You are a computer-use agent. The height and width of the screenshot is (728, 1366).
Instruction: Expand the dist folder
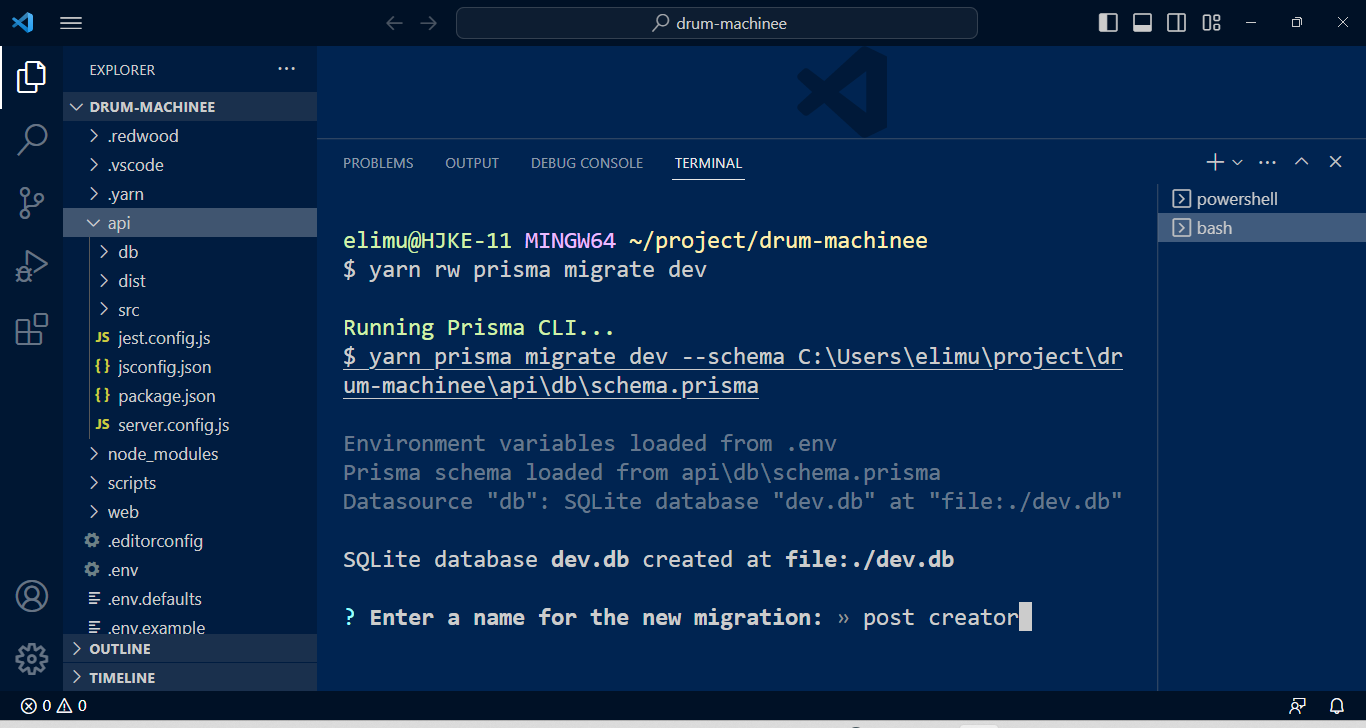(x=190, y=281)
